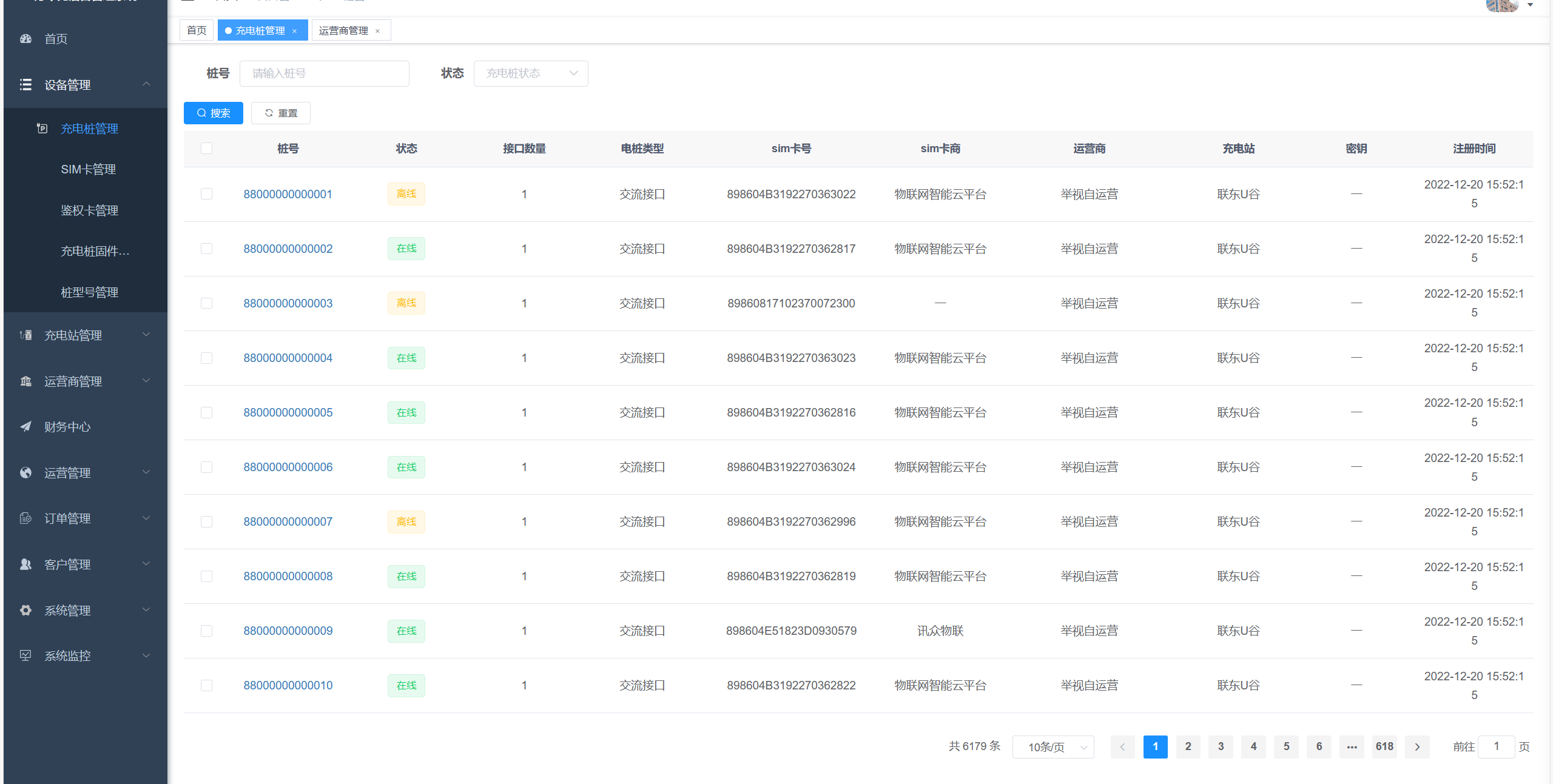Check the row for 88000000000005
The width and height of the screenshot is (1553, 784).
pyautogui.click(x=207, y=412)
